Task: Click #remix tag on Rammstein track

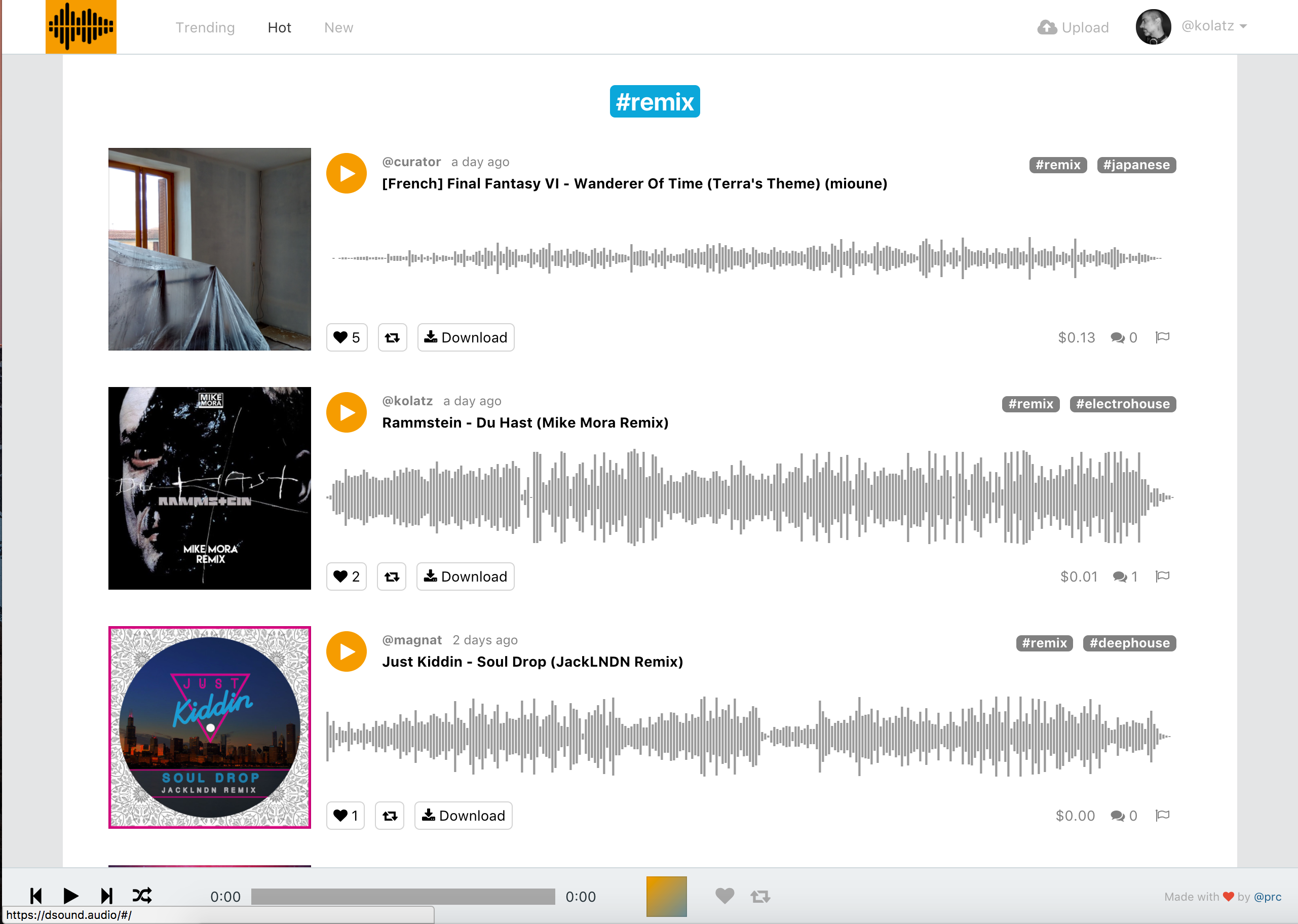Action: pyautogui.click(x=1030, y=404)
